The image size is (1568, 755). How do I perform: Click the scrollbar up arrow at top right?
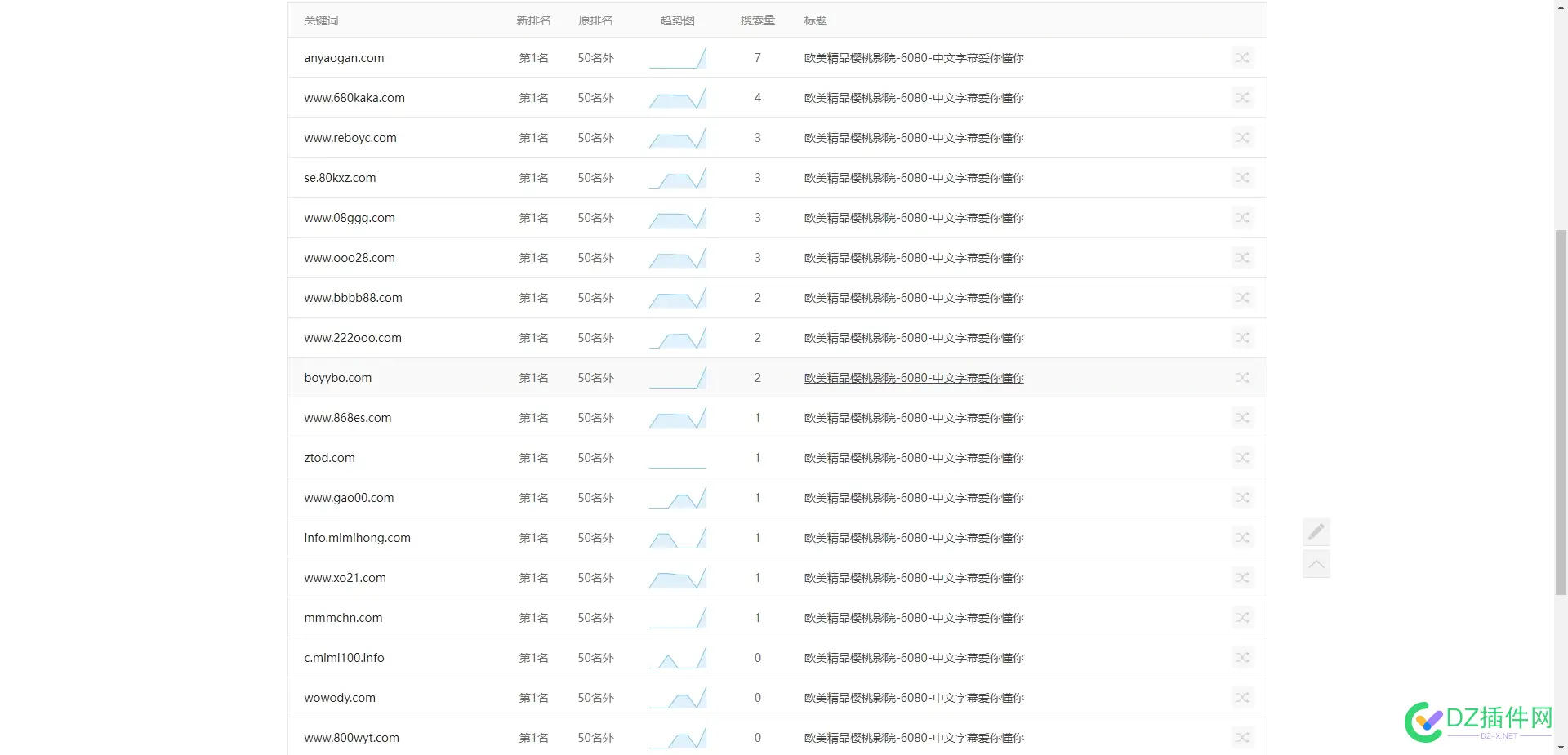[1561, 7]
